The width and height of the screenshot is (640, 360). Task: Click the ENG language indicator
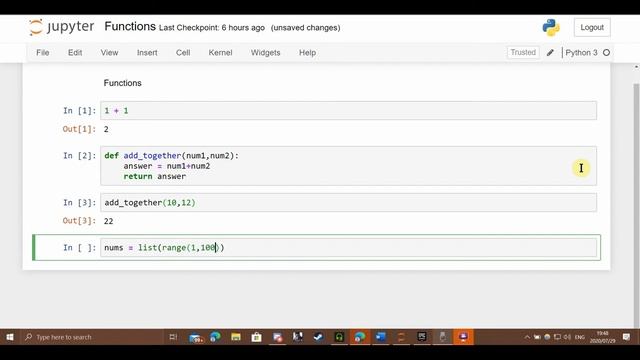point(580,337)
